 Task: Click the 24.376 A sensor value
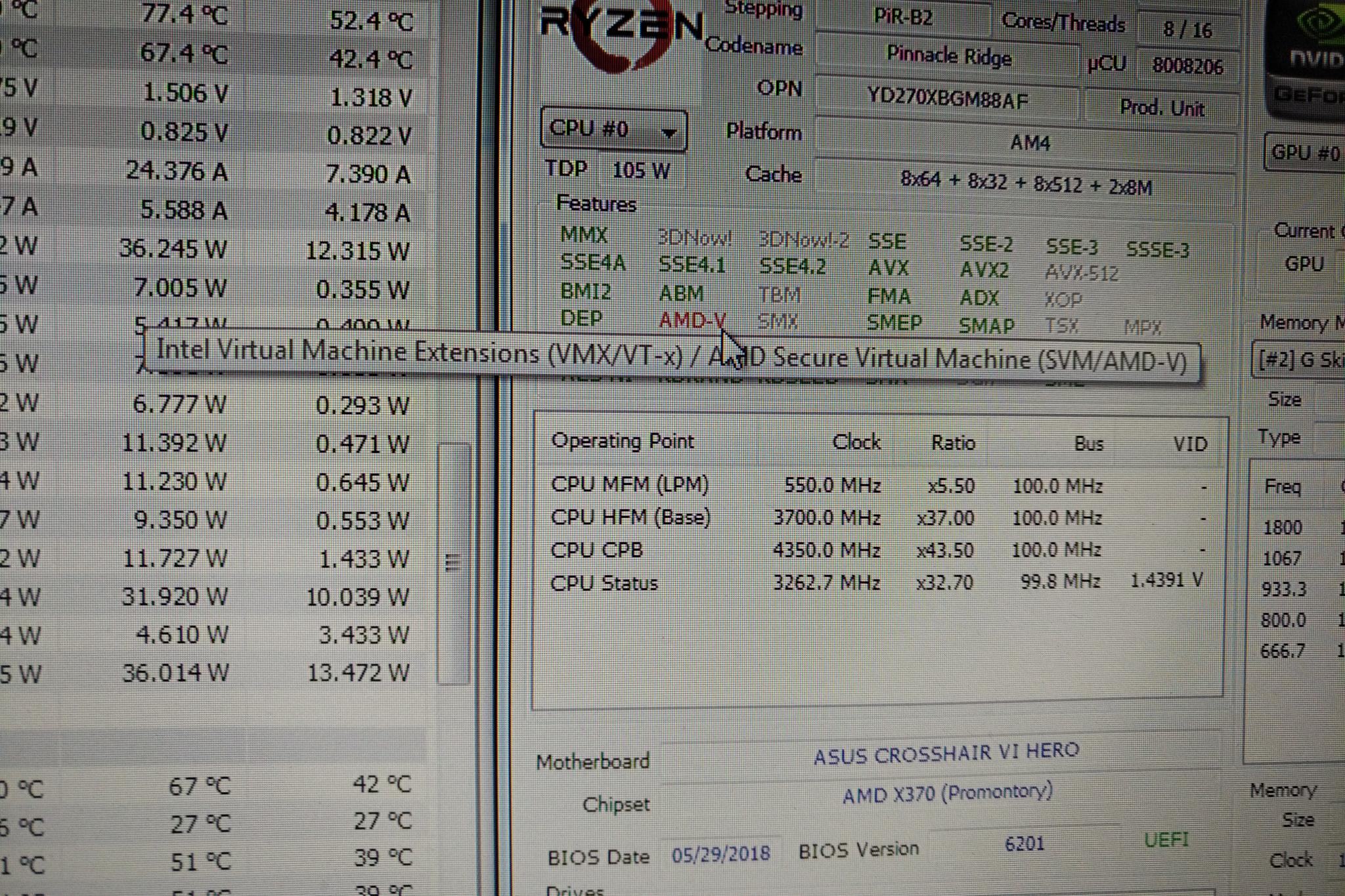pos(176,171)
